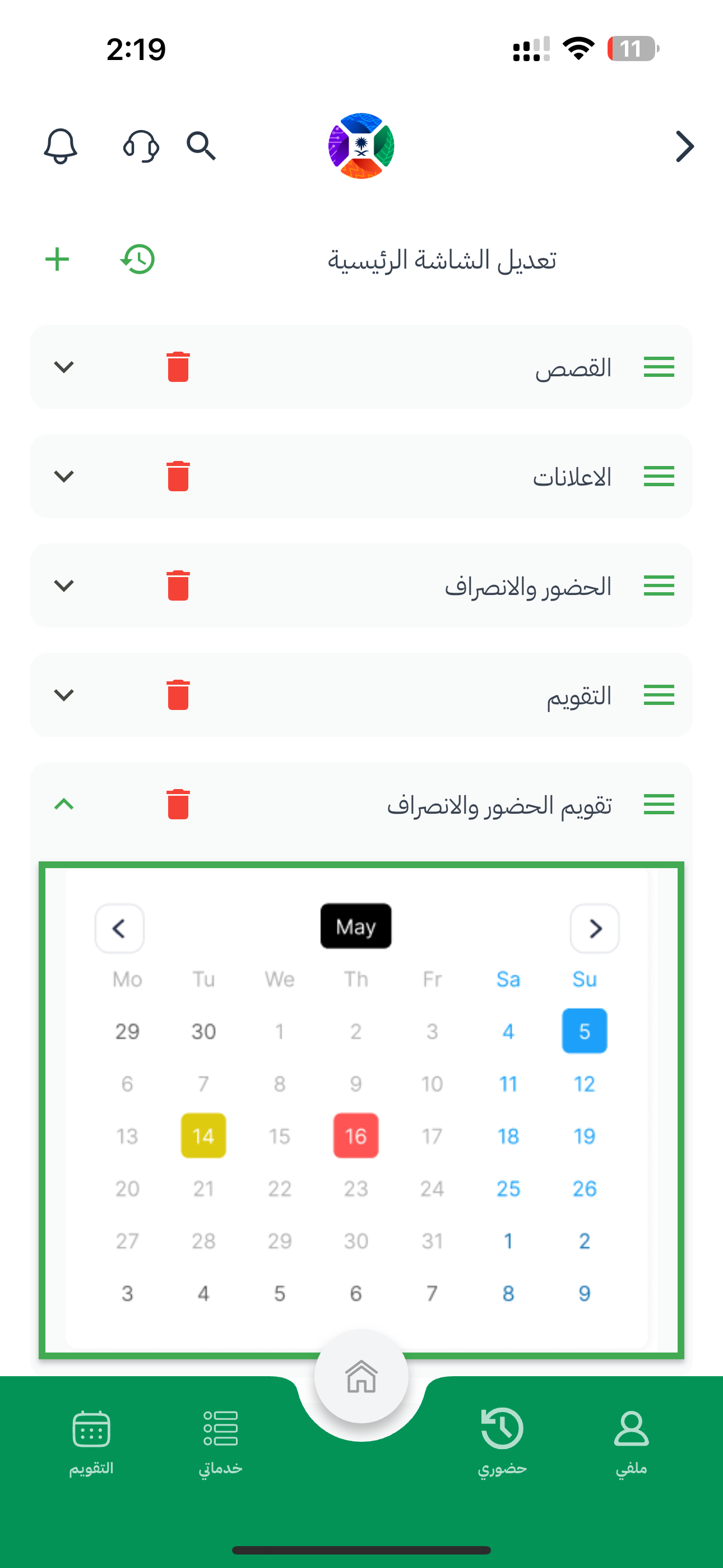The height and width of the screenshot is (1568, 723).
Task: Delete the الاعلانات section with trash icon
Action: pos(178,476)
